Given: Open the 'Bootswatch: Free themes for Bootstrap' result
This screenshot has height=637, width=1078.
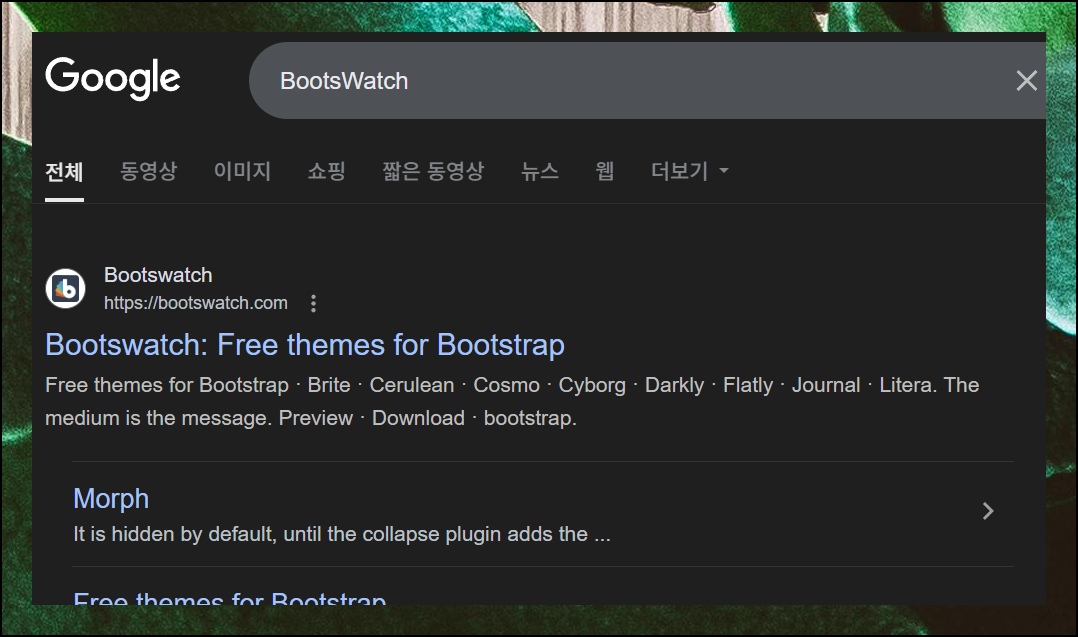Looking at the screenshot, I should [x=305, y=345].
